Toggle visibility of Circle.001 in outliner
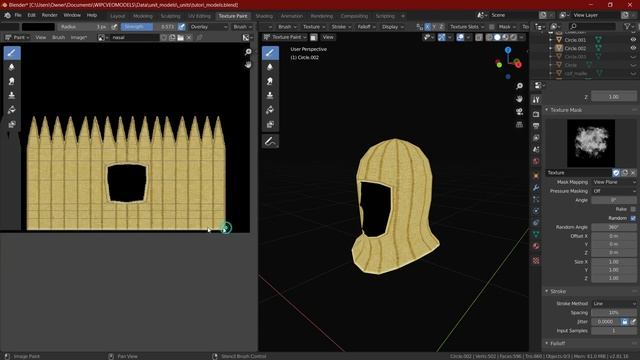The image size is (640, 360). (633, 40)
